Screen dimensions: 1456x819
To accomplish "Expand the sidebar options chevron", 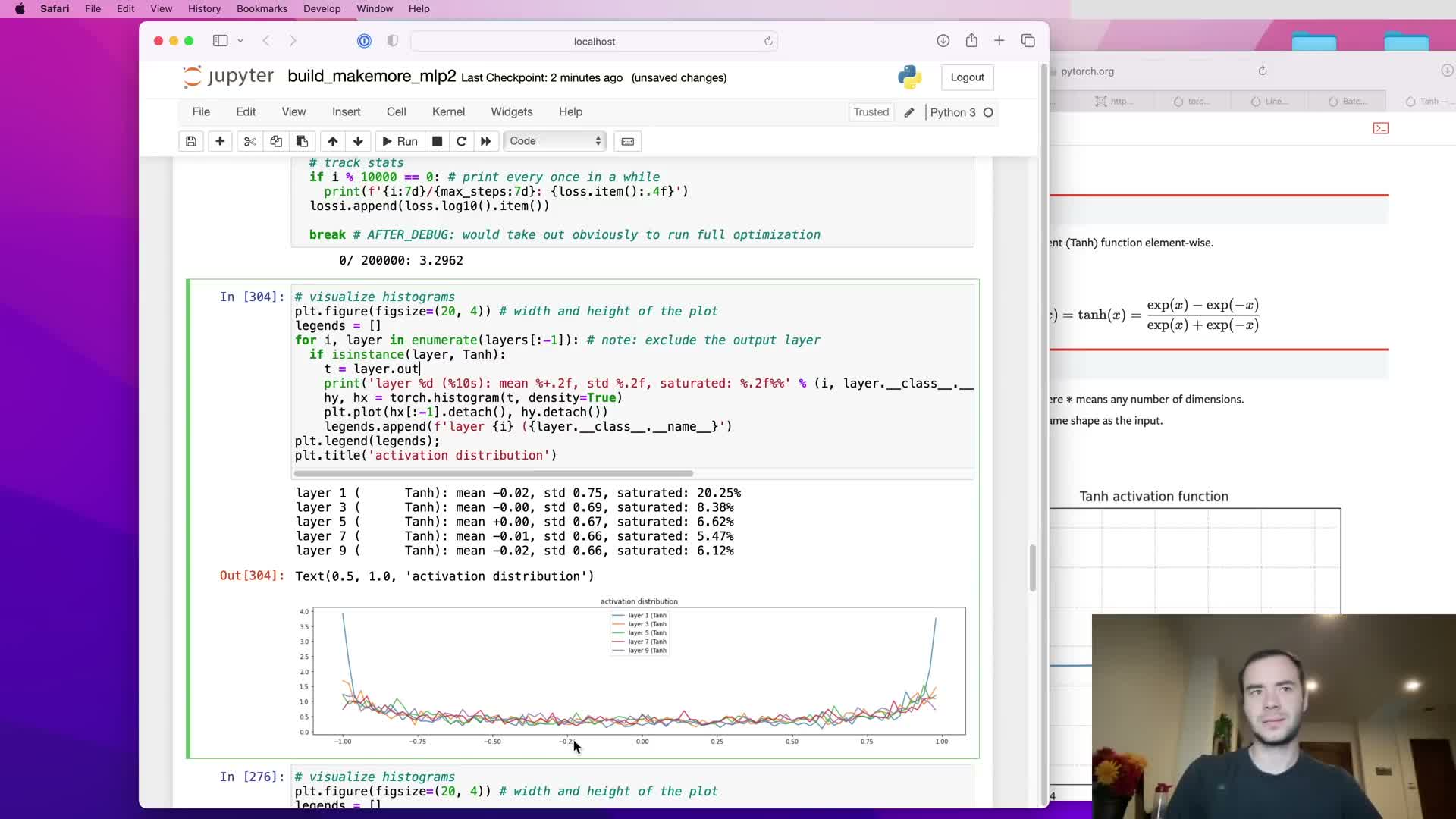I will [240, 41].
